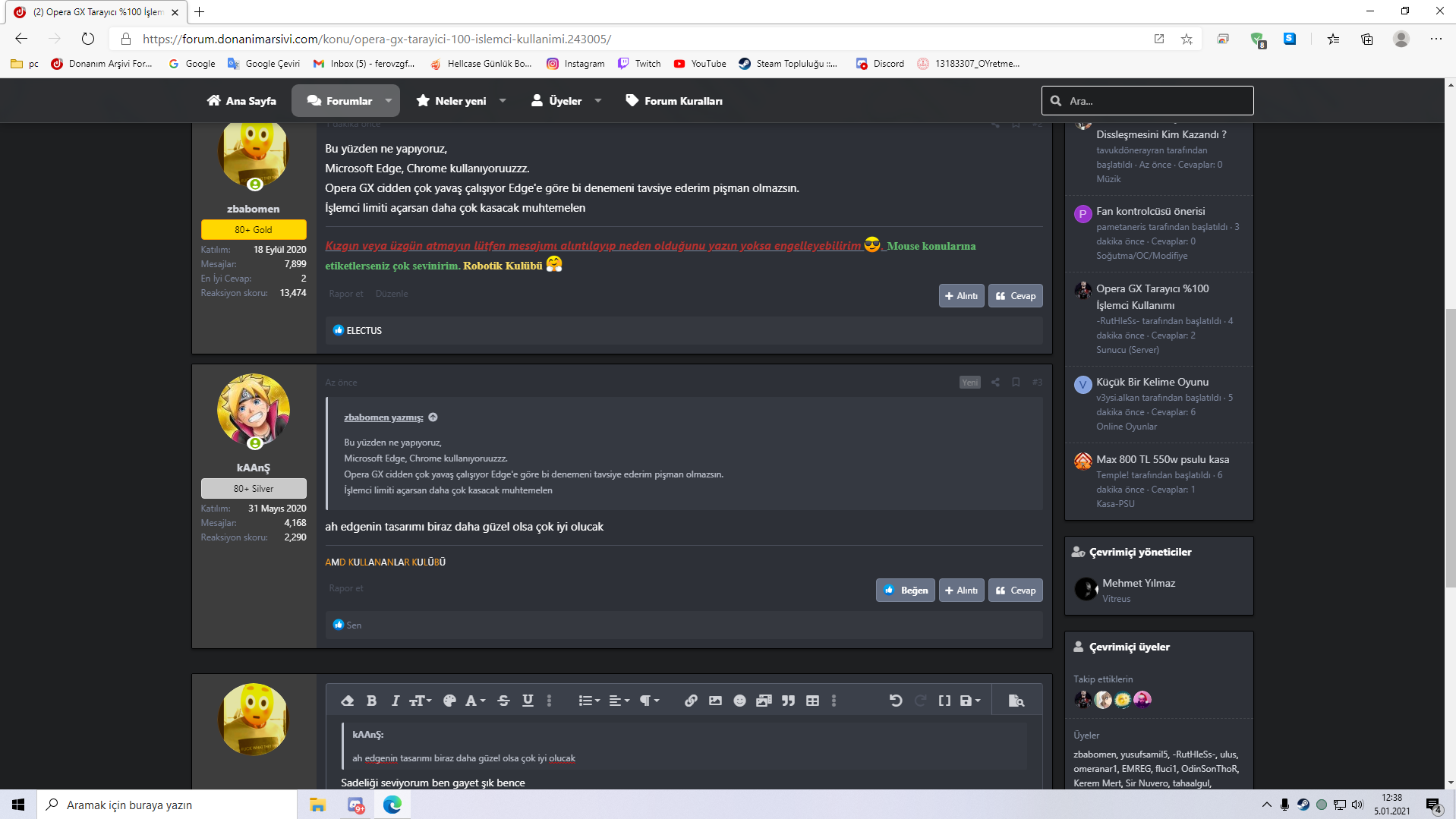1456x819 pixels.
Task: Click Cevap on kAAnŞ's post
Action: point(1016,591)
